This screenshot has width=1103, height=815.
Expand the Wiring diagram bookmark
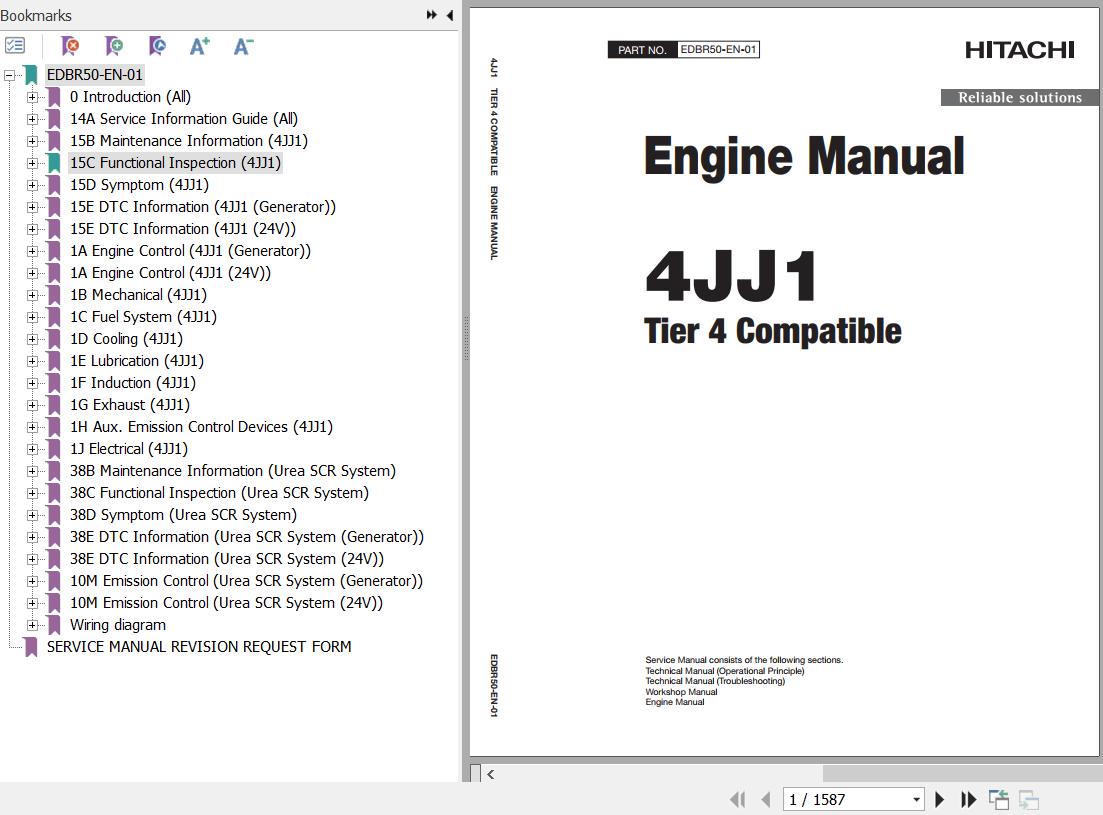pyautogui.click(x=32, y=625)
